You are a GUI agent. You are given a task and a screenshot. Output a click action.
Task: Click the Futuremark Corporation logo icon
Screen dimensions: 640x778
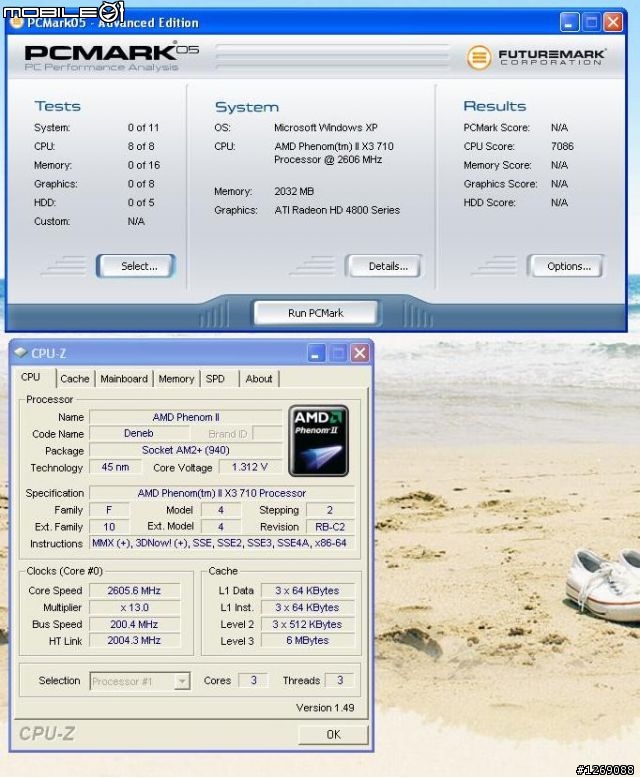click(x=478, y=58)
